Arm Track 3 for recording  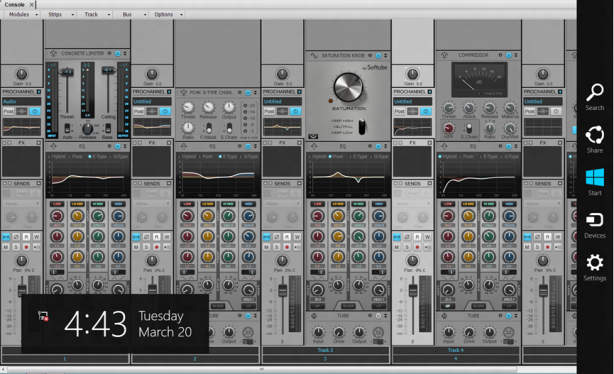[x=287, y=247]
